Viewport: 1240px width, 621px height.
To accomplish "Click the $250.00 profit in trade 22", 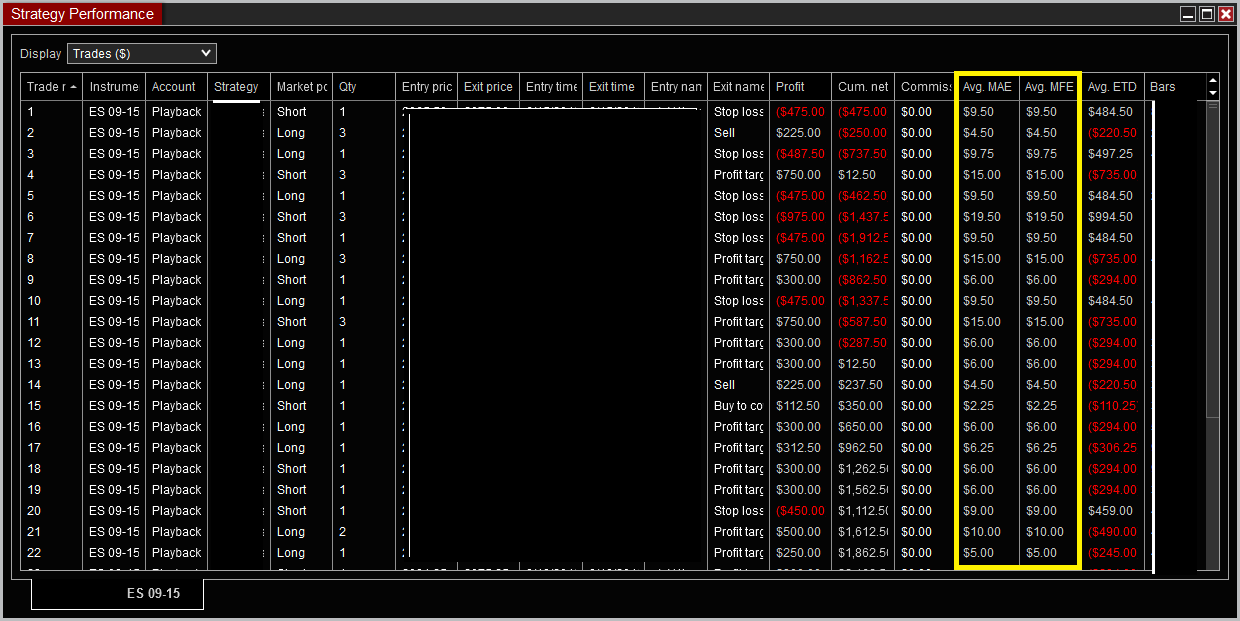I will coord(797,553).
